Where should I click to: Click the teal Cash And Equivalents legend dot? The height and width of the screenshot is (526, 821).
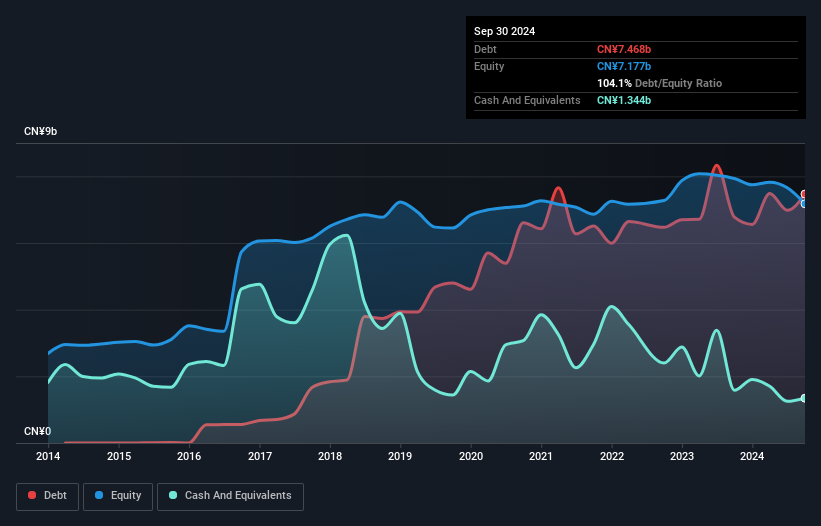173,495
